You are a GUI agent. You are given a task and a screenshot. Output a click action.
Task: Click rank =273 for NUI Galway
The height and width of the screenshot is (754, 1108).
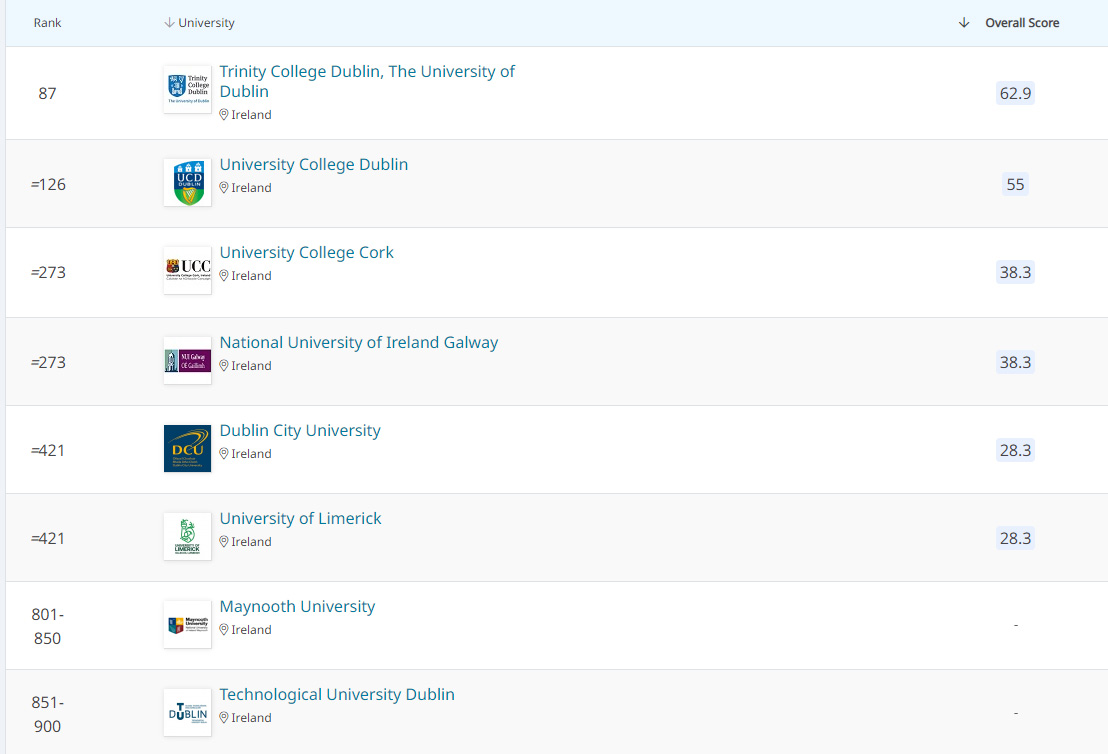tap(48, 363)
